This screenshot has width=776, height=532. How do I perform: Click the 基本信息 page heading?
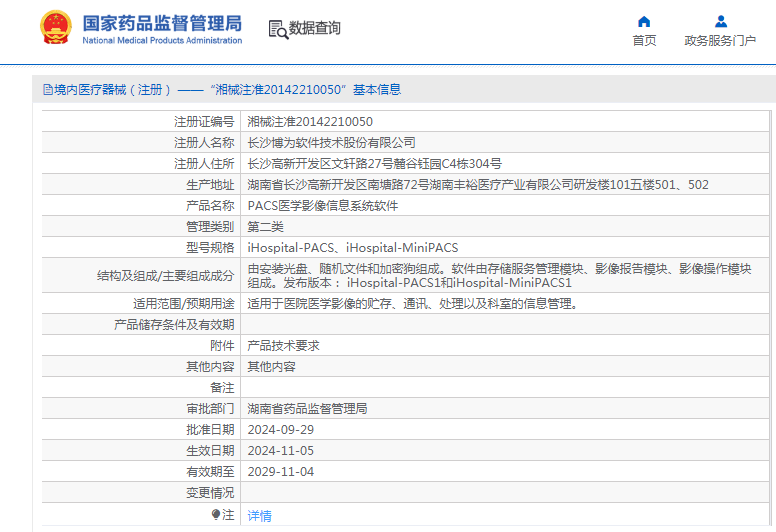click(x=377, y=90)
